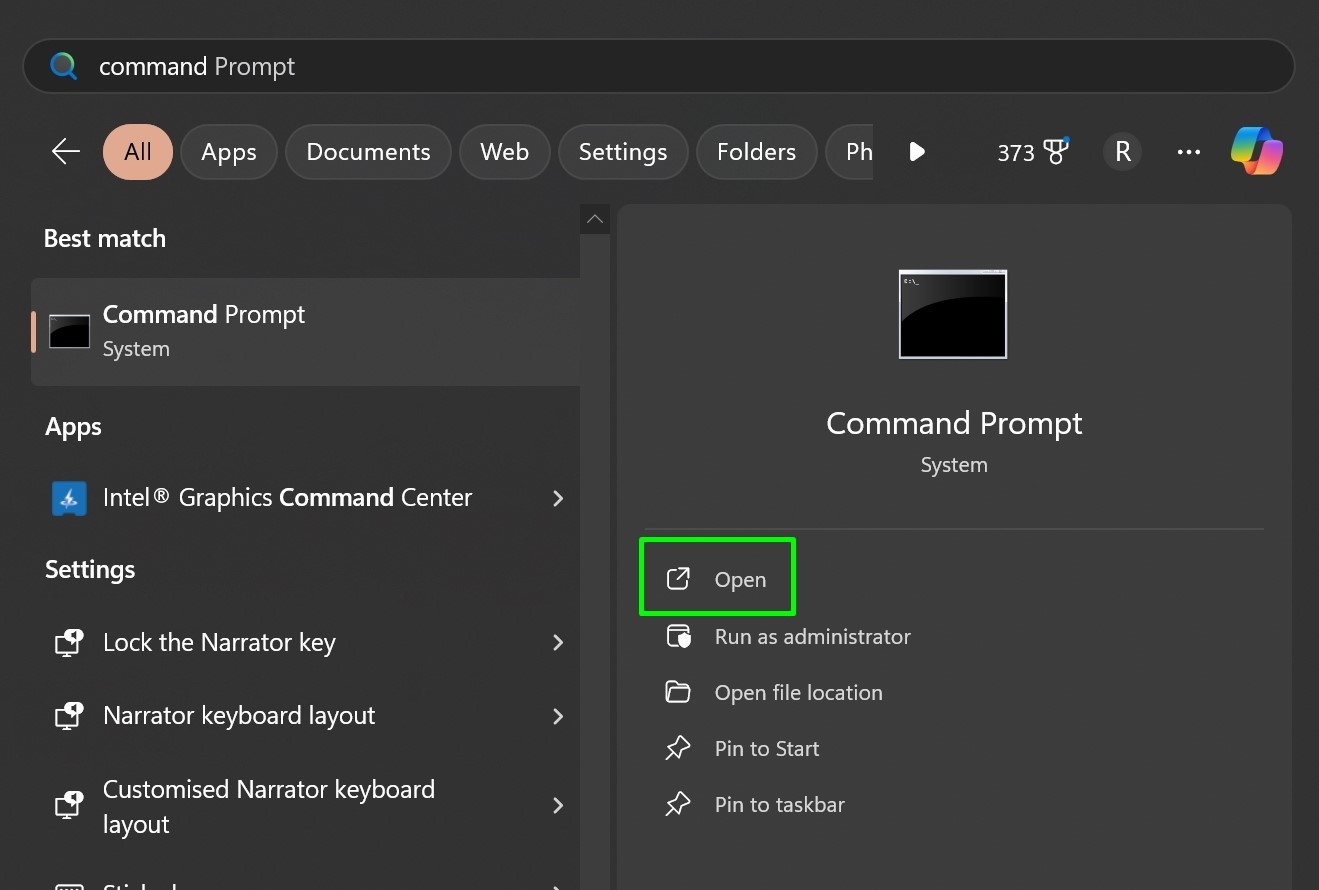Click the Open action icon

(x=678, y=579)
